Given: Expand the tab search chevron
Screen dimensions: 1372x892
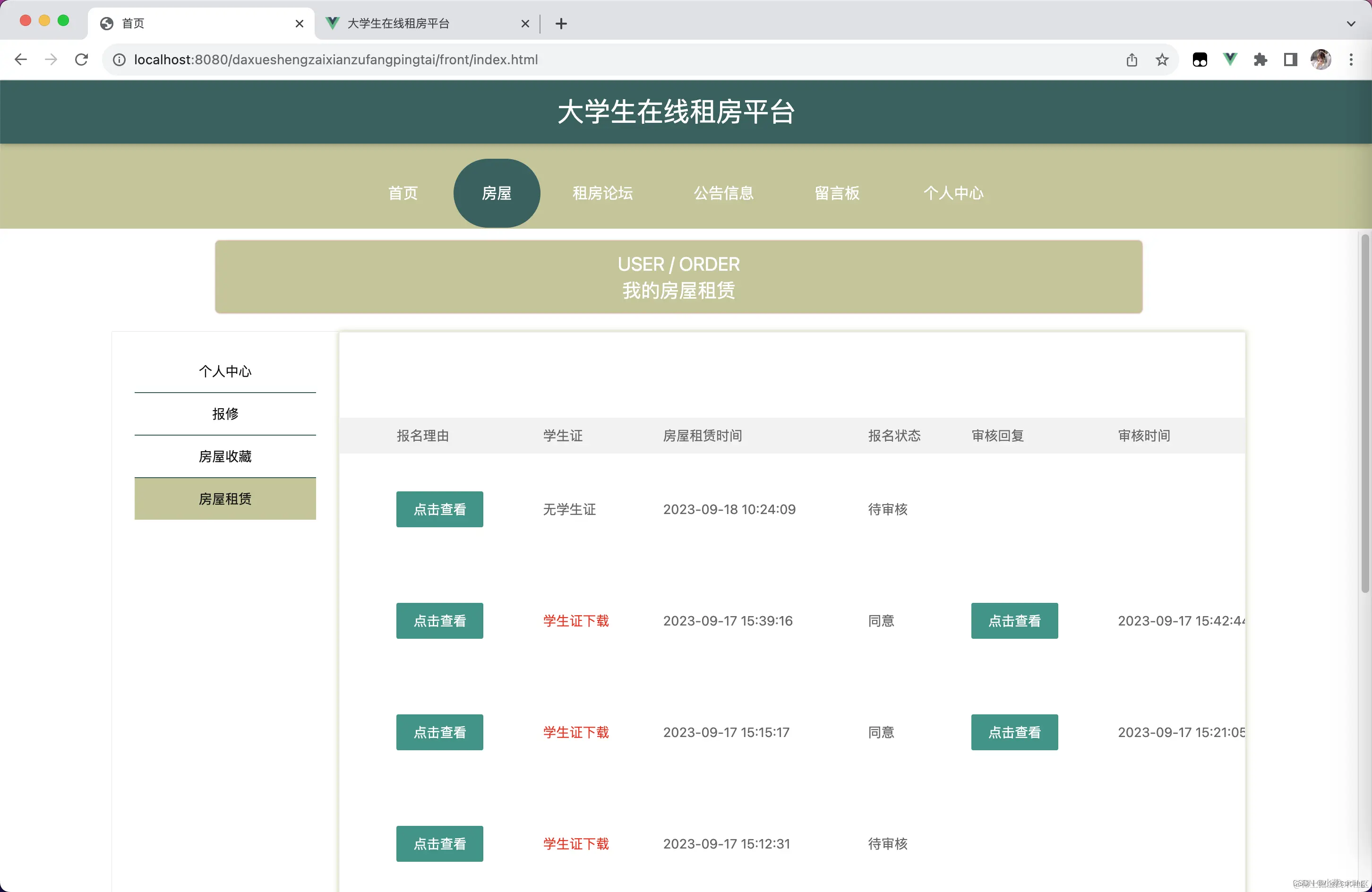Looking at the screenshot, I should click(1351, 24).
